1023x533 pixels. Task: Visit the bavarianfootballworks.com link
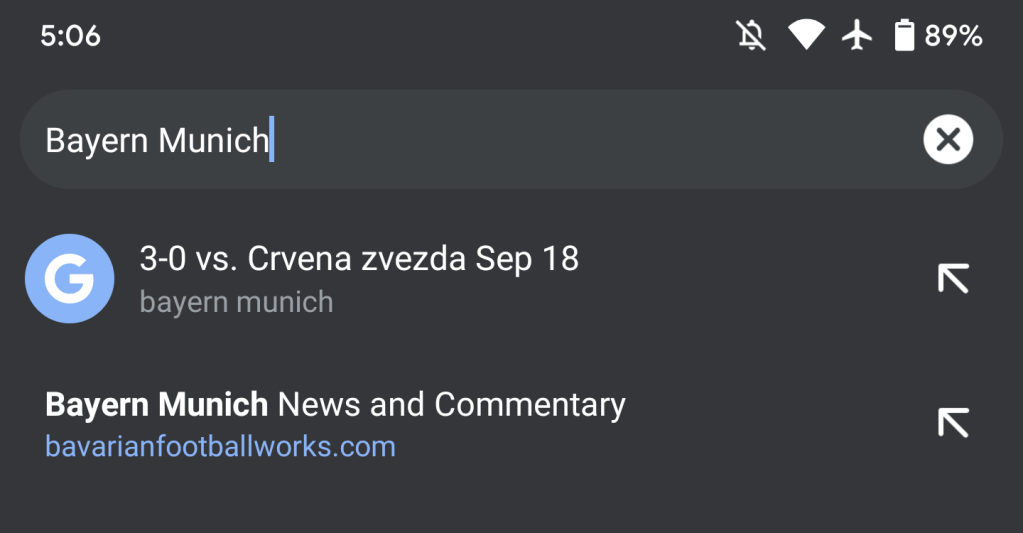pos(220,446)
